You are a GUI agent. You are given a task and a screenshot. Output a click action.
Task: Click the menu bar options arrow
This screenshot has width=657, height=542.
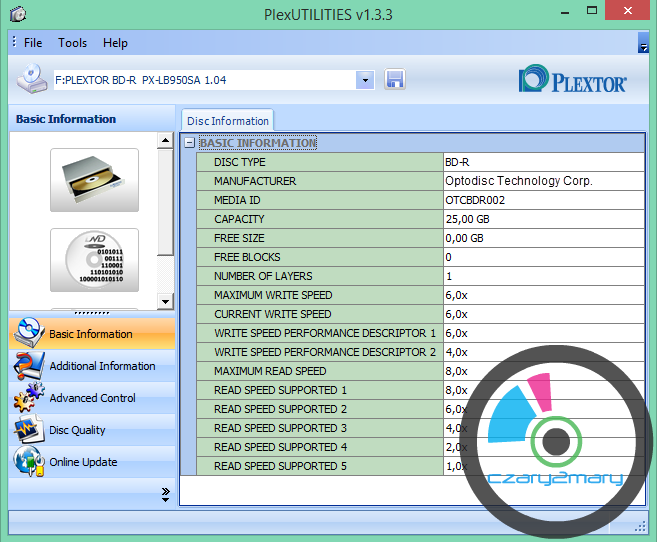(643, 46)
